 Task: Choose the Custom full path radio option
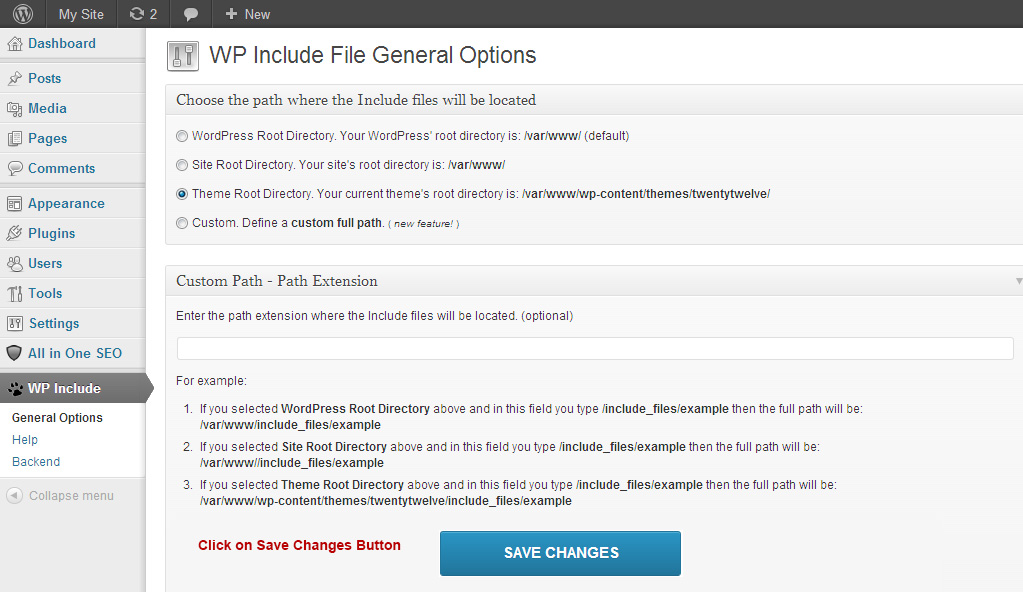[182, 223]
